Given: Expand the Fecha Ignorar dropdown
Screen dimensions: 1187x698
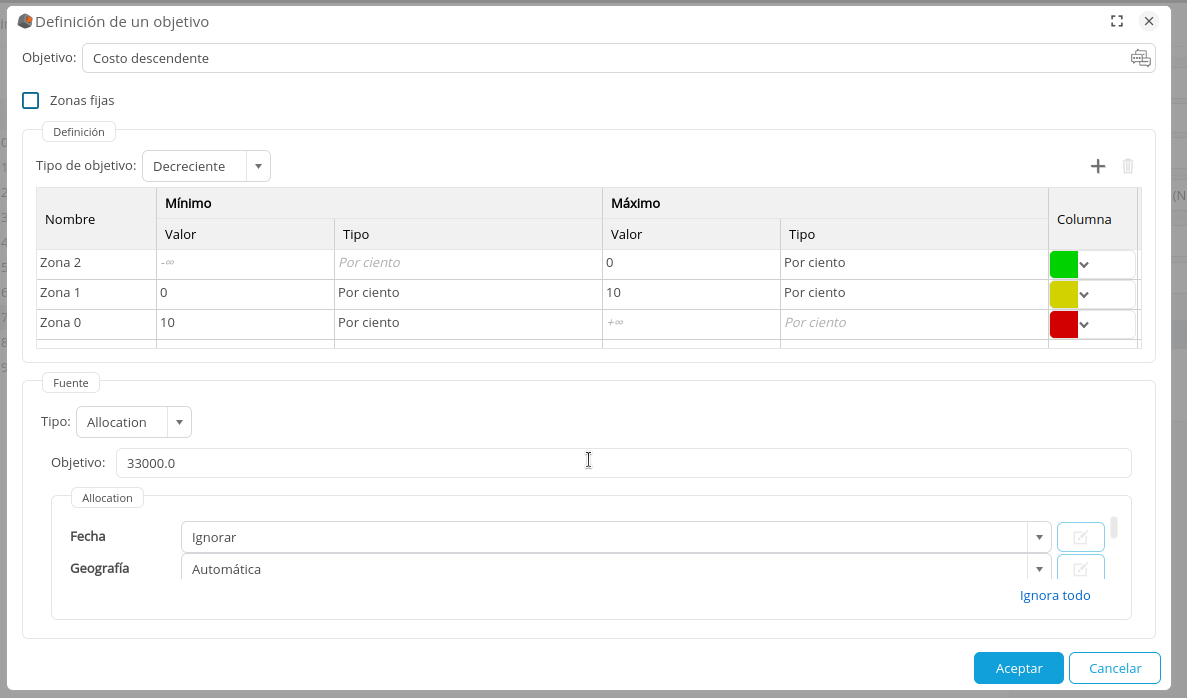Looking at the screenshot, I should pos(1039,537).
